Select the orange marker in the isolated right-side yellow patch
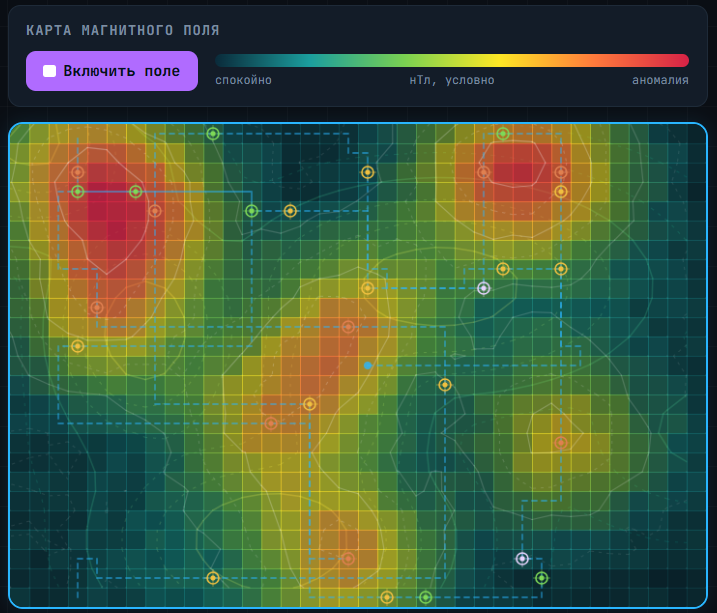The image size is (717, 613). (x=561, y=442)
